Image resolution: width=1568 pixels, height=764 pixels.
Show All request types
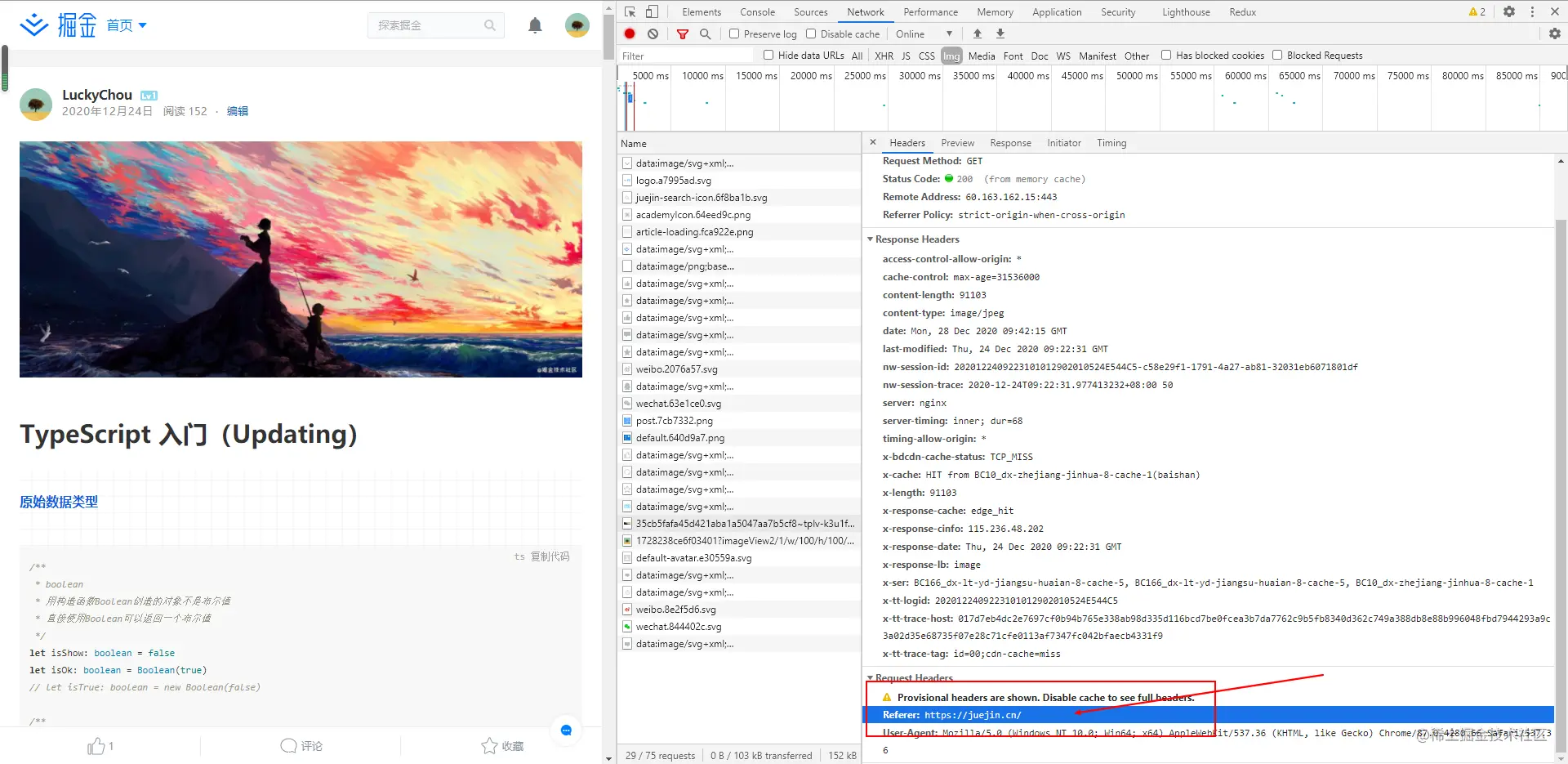tap(857, 56)
